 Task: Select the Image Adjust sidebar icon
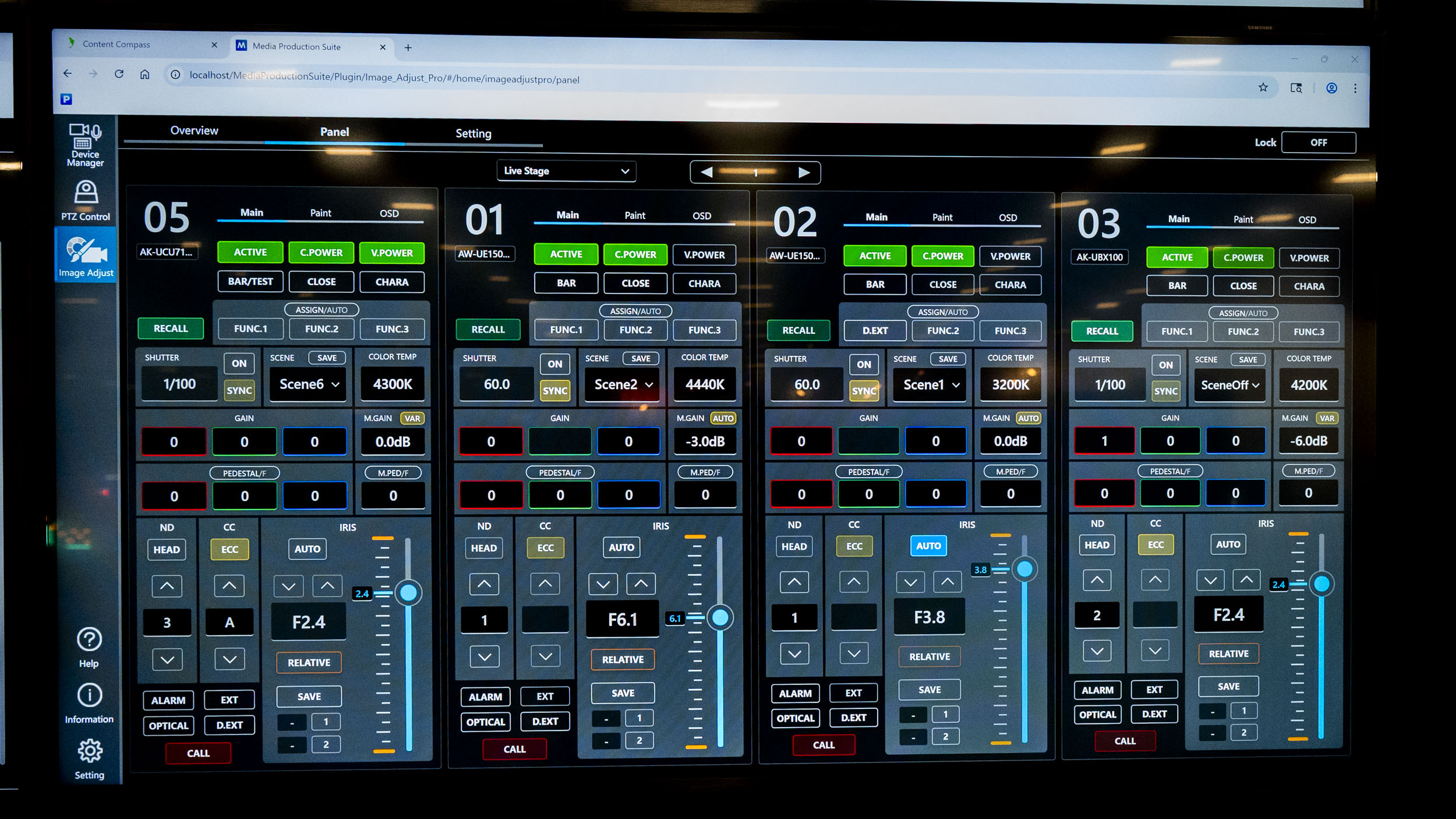[x=86, y=256]
